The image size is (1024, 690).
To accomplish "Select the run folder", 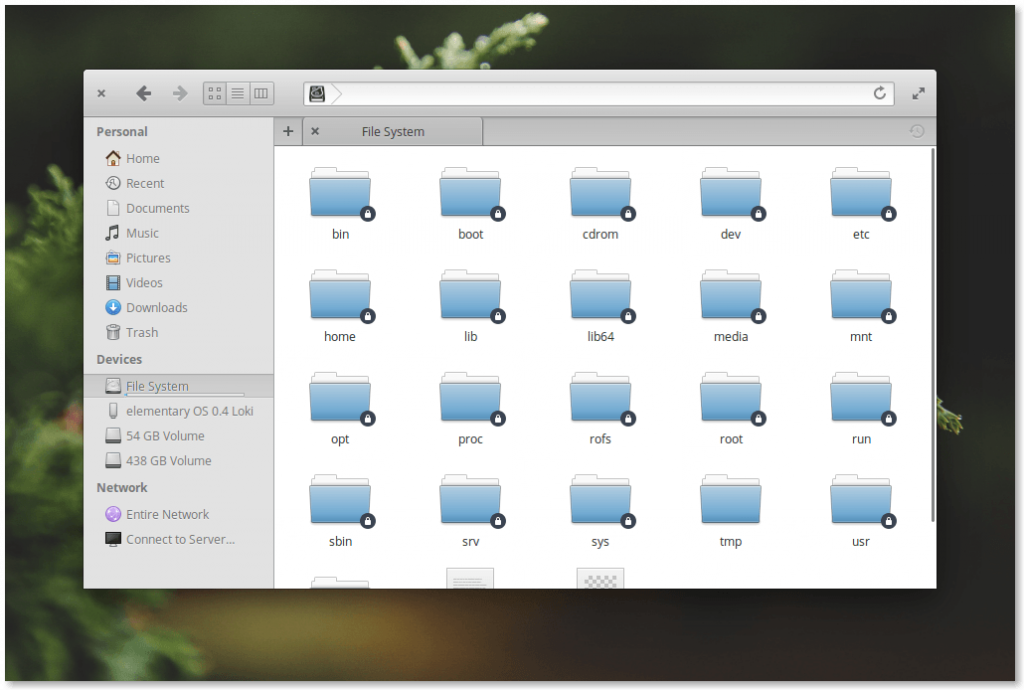I will [861, 409].
